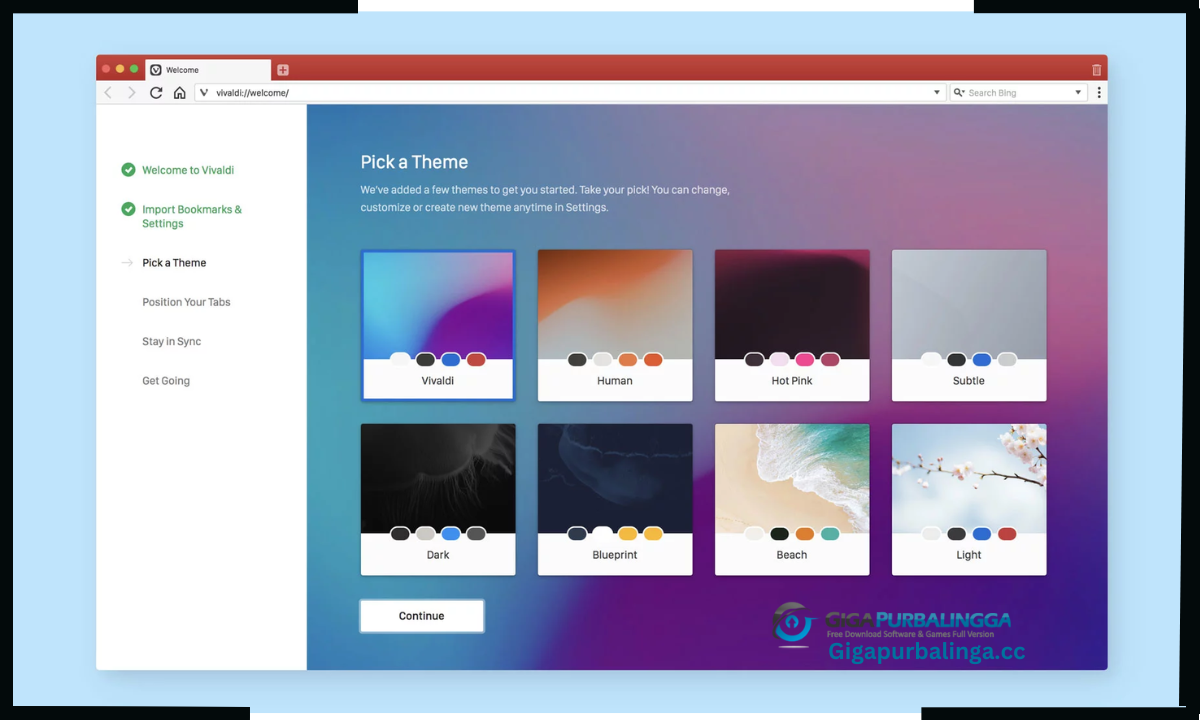The image size is (1200, 720).
Task: Reload the page with the refresh icon
Action: (156, 93)
